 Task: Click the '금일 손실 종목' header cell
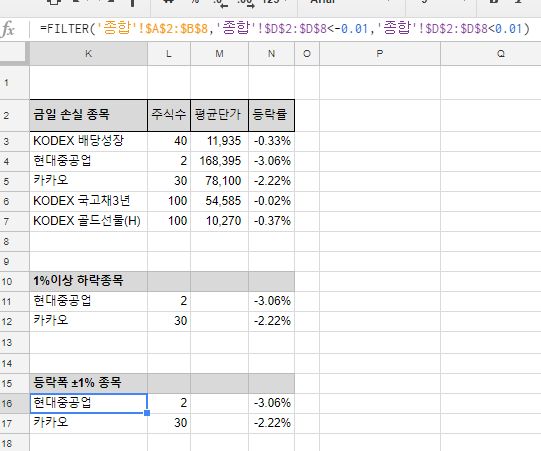click(88, 115)
